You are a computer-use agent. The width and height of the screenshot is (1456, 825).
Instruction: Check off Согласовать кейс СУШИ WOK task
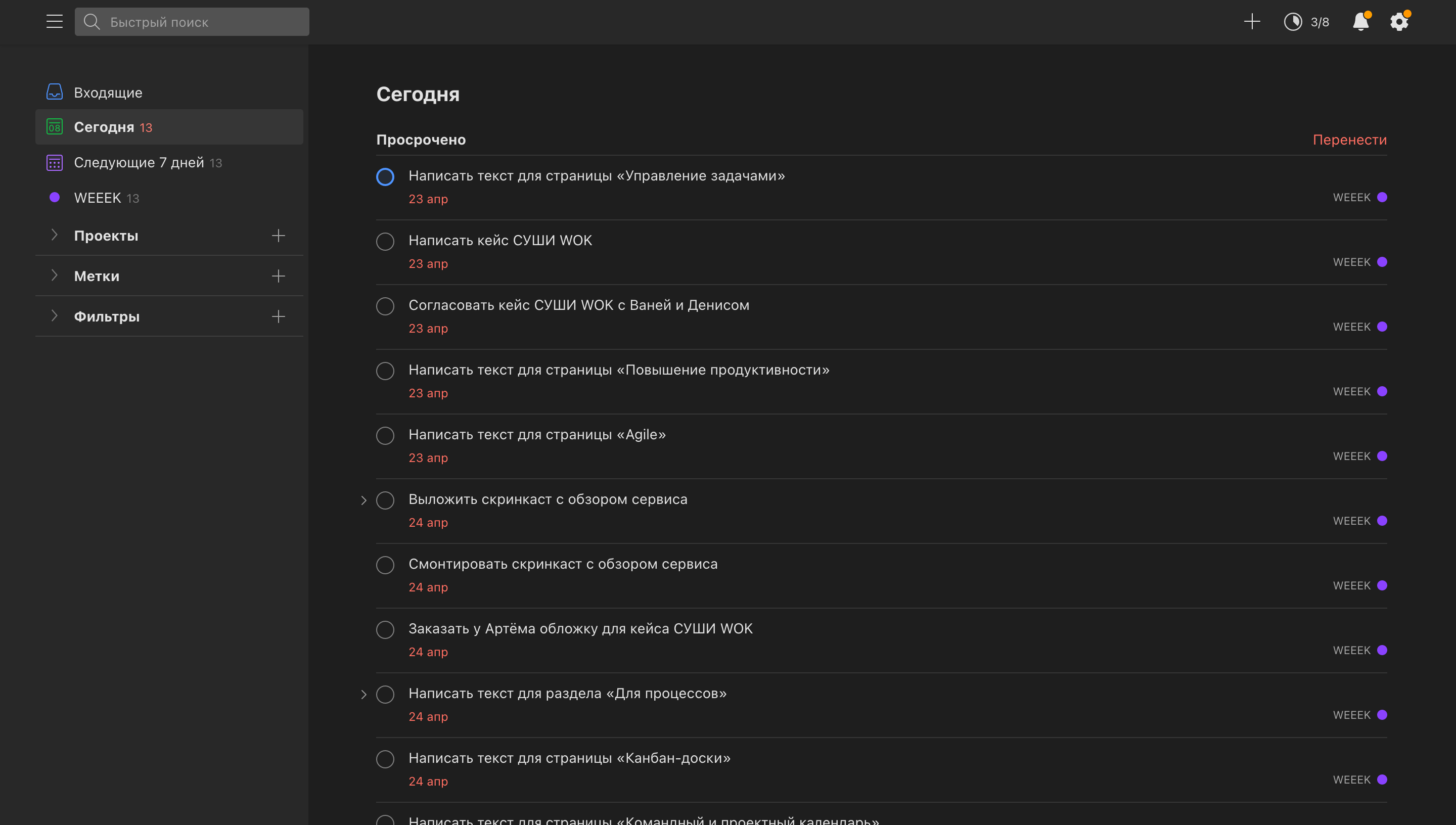(x=385, y=306)
